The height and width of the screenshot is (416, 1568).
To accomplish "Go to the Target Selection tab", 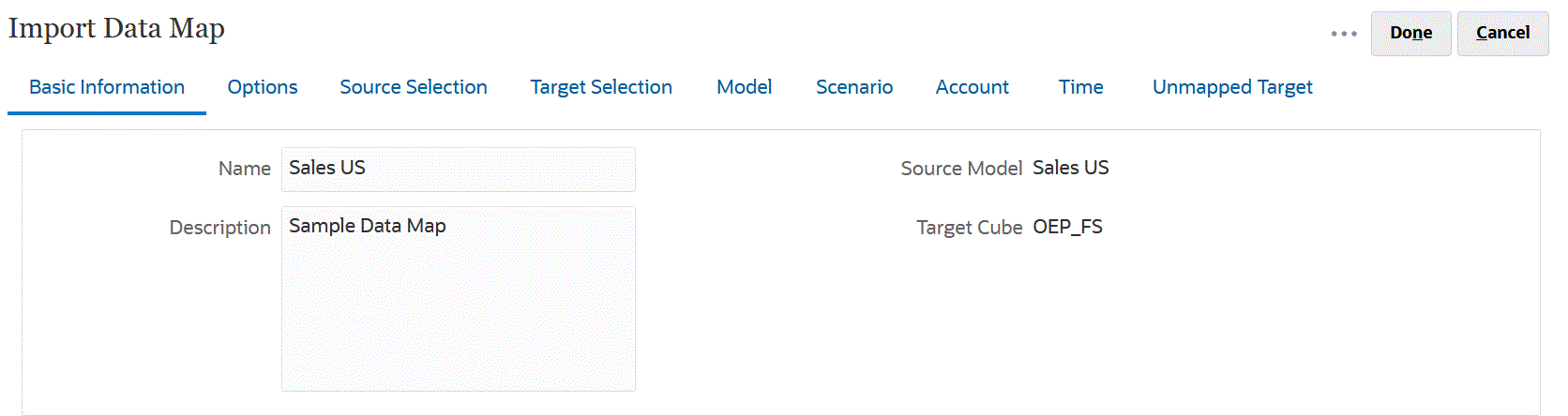I will click(601, 87).
